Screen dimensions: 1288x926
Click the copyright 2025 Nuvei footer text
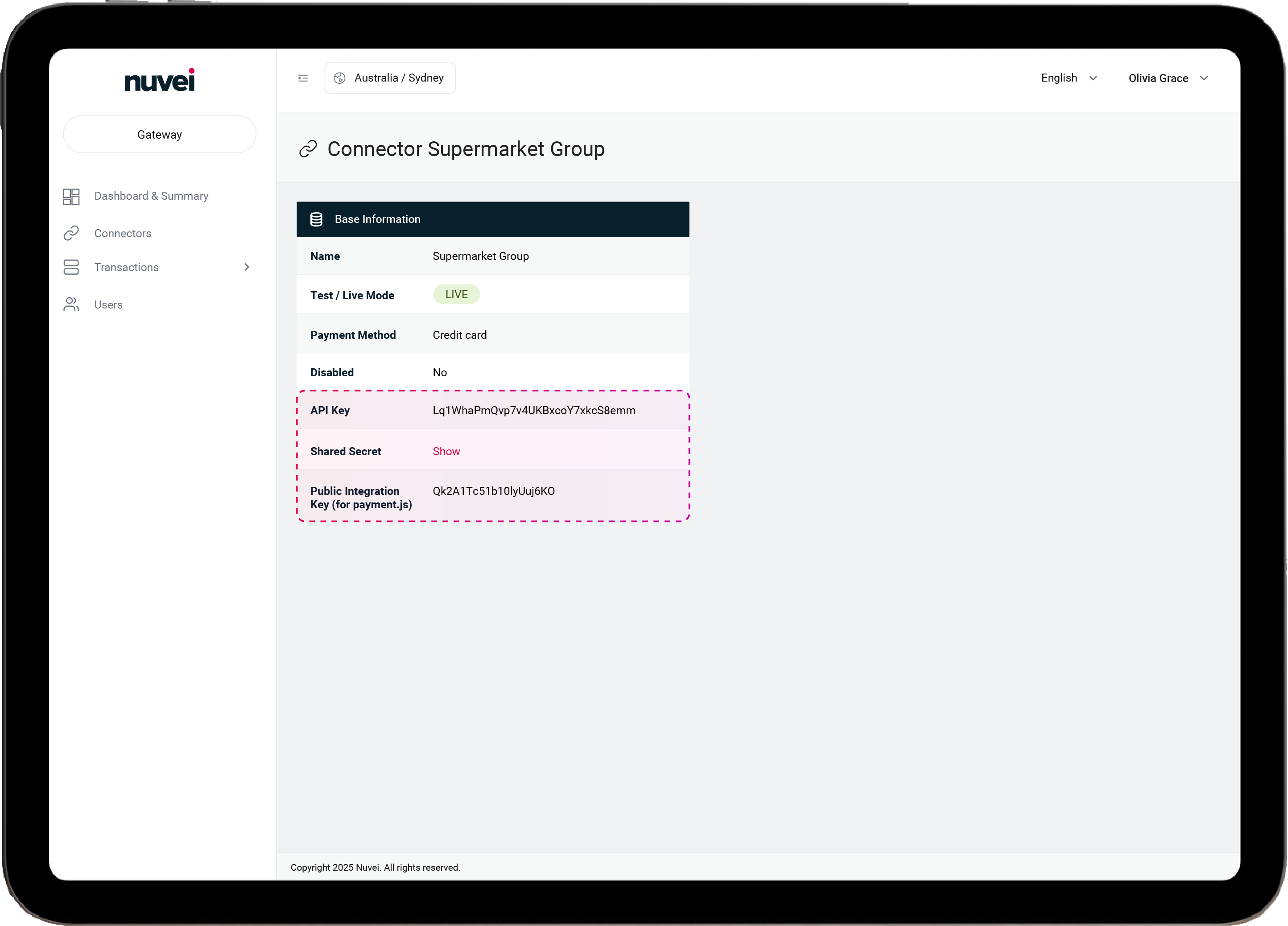[376, 868]
